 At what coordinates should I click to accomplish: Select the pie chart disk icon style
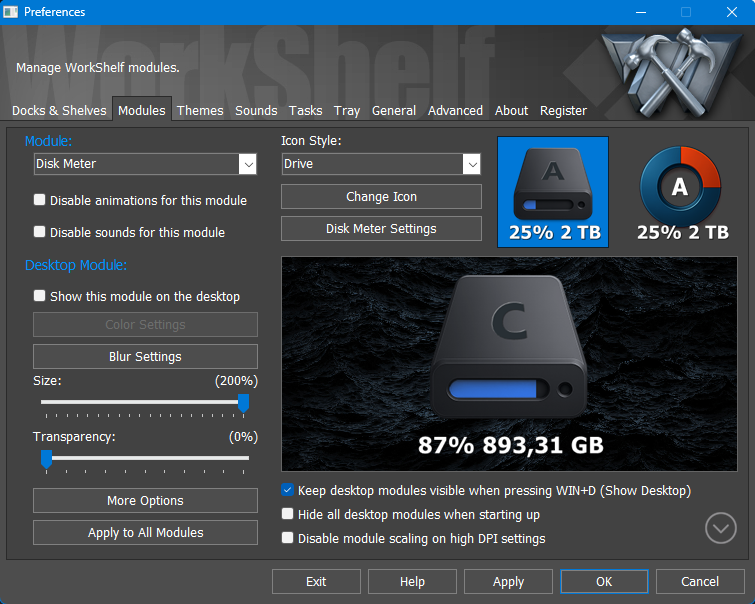(x=680, y=191)
